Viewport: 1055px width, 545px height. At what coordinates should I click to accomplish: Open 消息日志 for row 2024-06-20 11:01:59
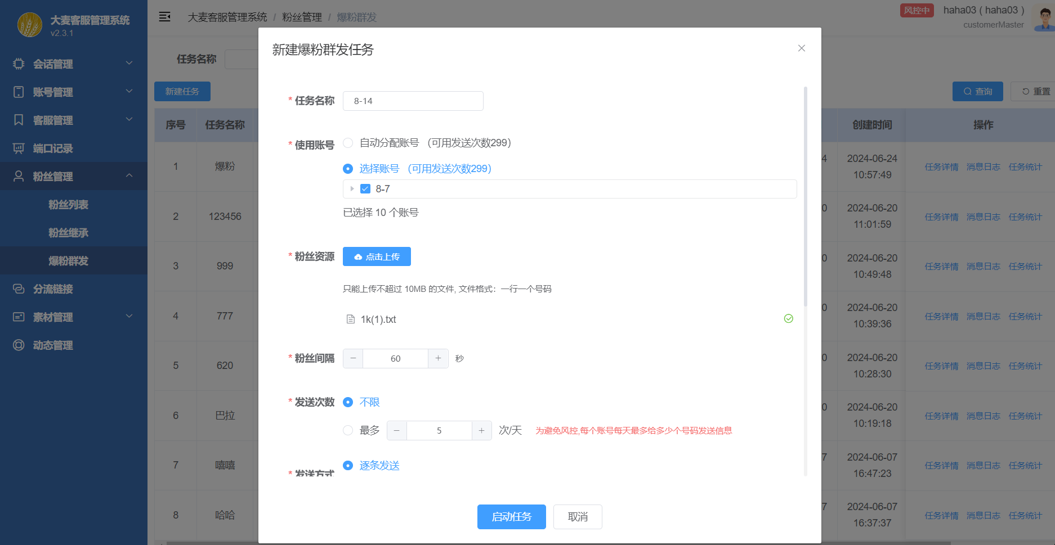(983, 217)
